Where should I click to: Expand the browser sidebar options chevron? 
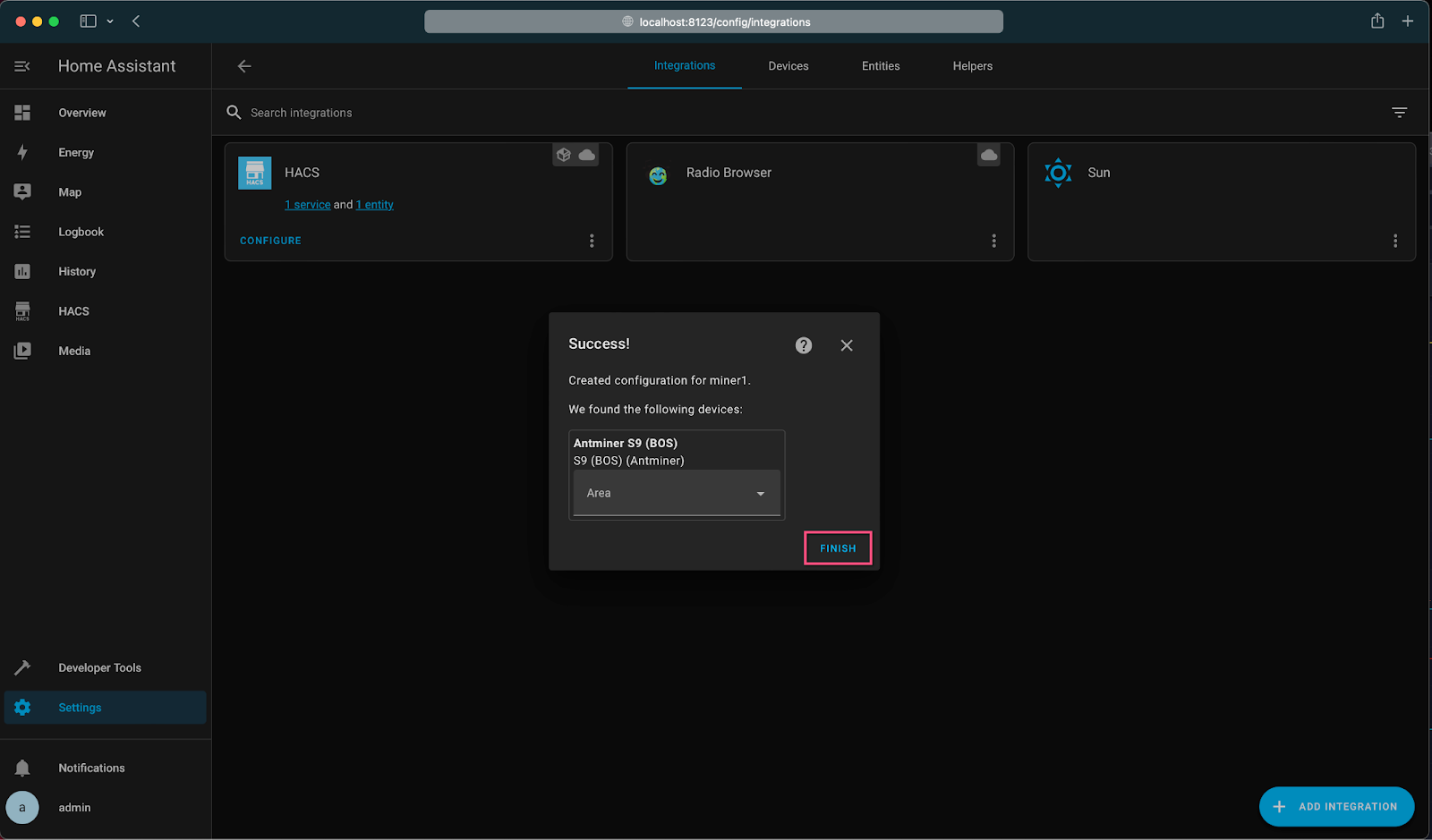[110, 21]
